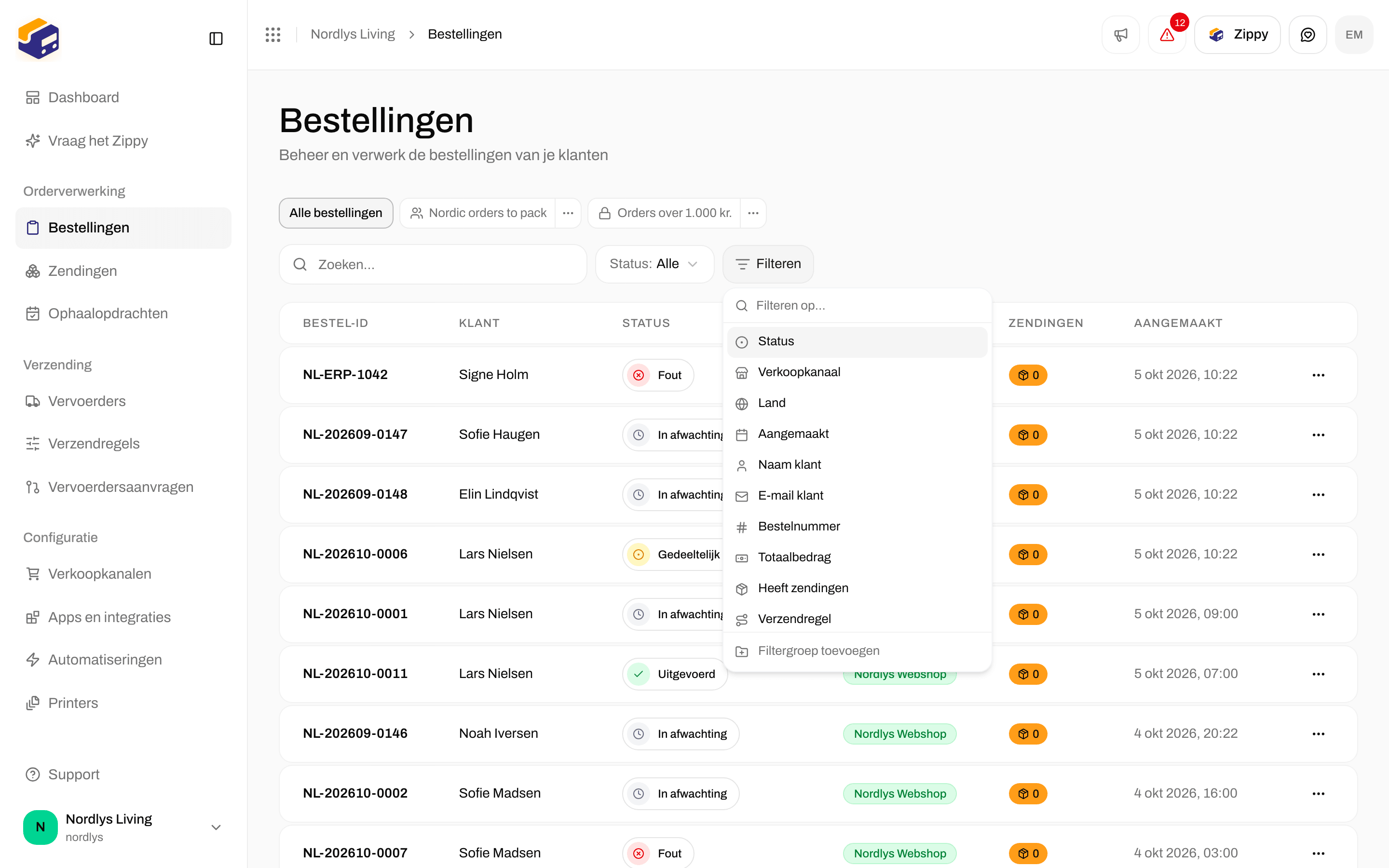The width and height of the screenshot is (1389, 868).
Task: Click Nordlys Living breadcrumb
Action: coord(353,34)
